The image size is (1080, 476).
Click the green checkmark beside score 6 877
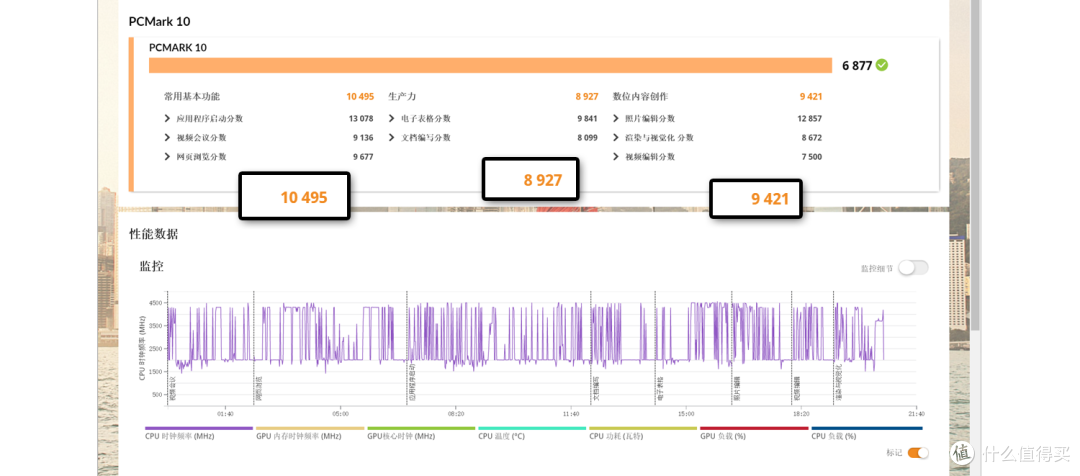point(882,65)
